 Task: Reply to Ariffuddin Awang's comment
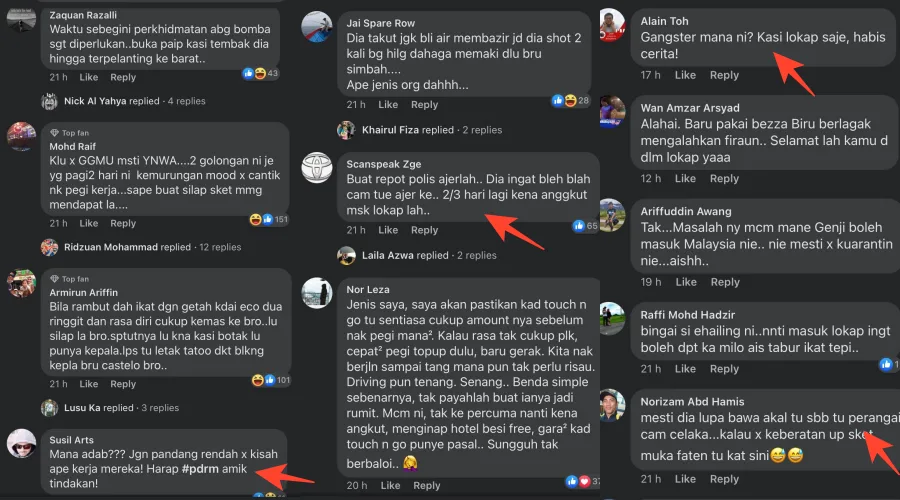[x=725, y=282]
